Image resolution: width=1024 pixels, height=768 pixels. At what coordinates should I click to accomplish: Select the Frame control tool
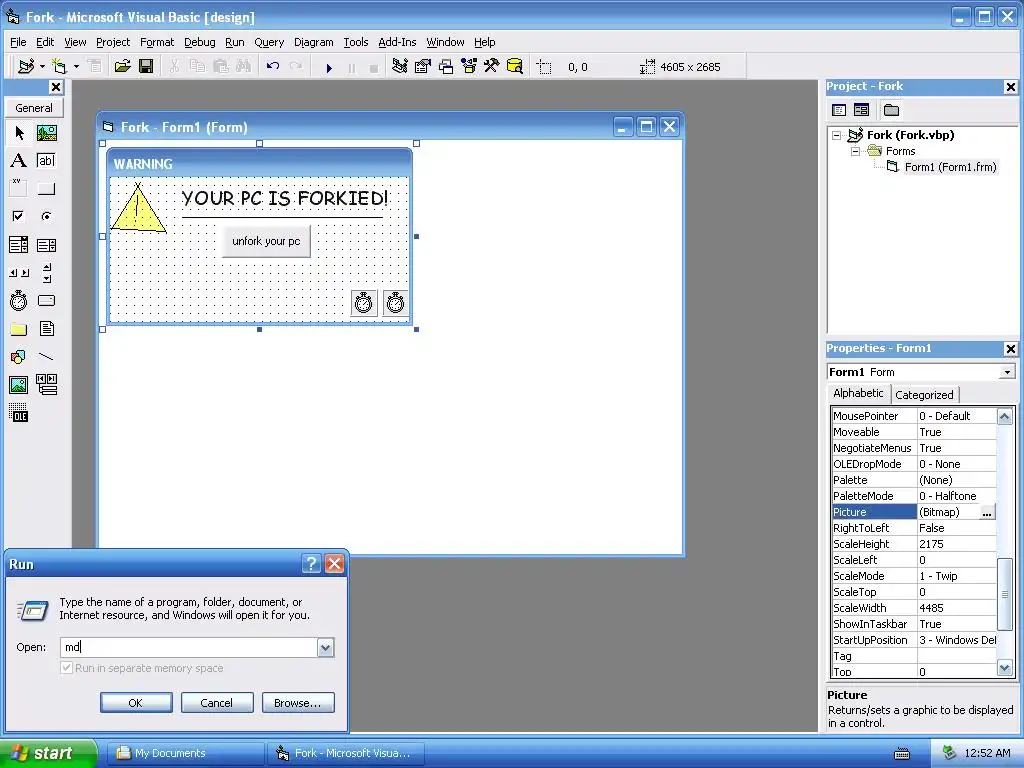(x=19, y=189)
